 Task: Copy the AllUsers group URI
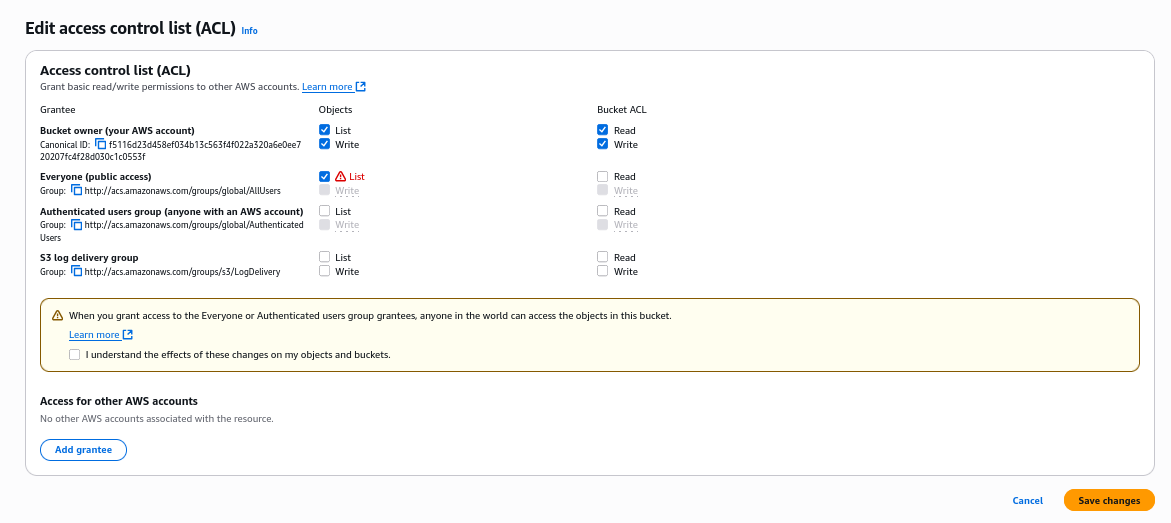76,191
